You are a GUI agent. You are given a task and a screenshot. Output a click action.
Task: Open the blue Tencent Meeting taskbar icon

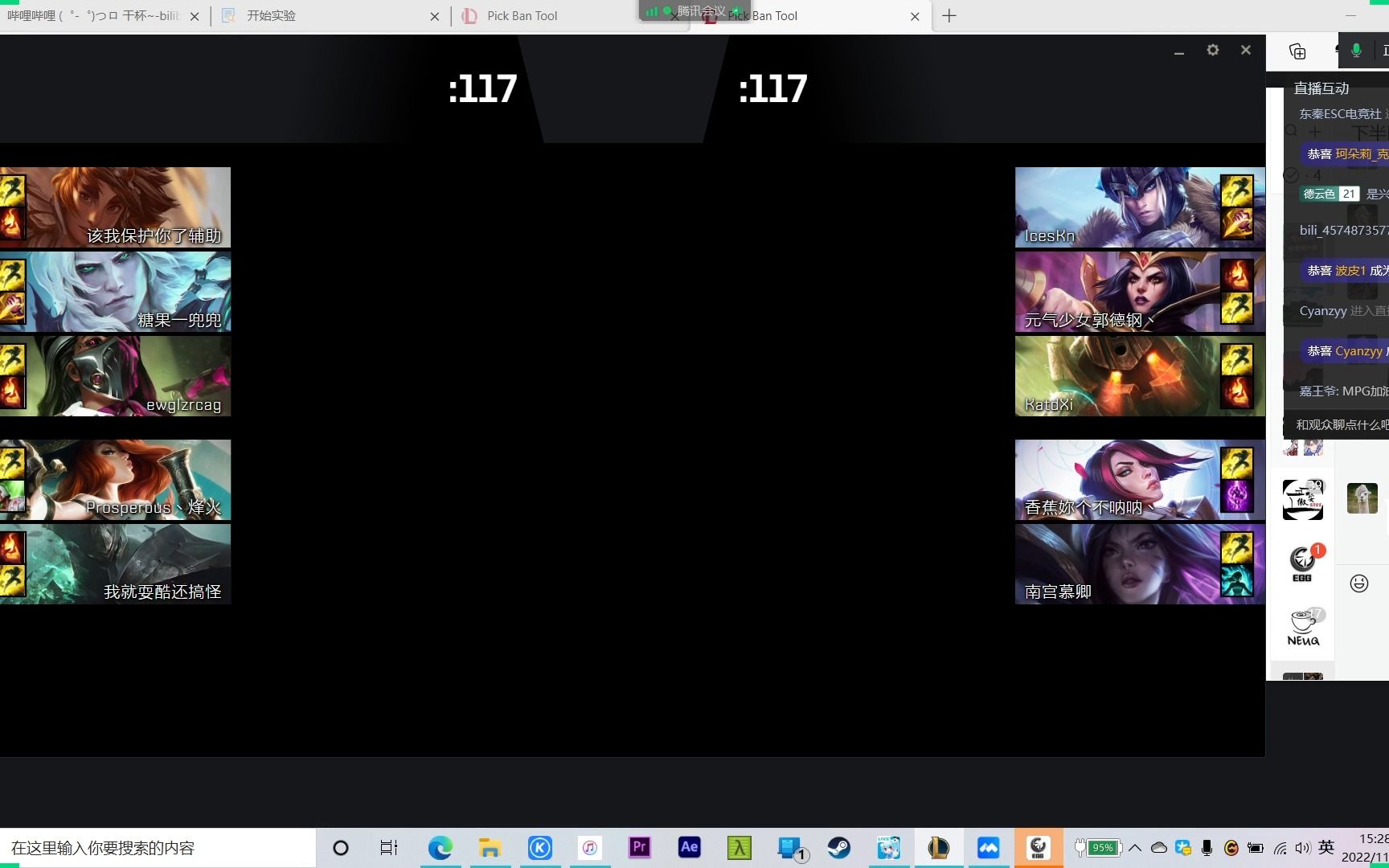tap(989, 848)
